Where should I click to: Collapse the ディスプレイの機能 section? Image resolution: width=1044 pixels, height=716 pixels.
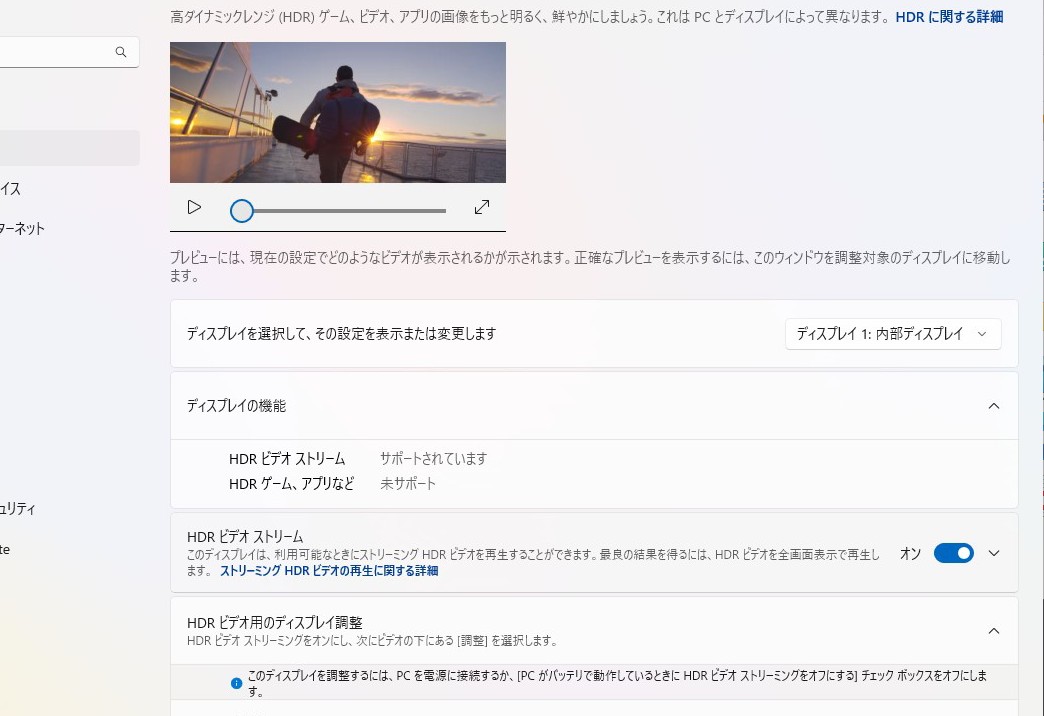click(x=994, y=406)
